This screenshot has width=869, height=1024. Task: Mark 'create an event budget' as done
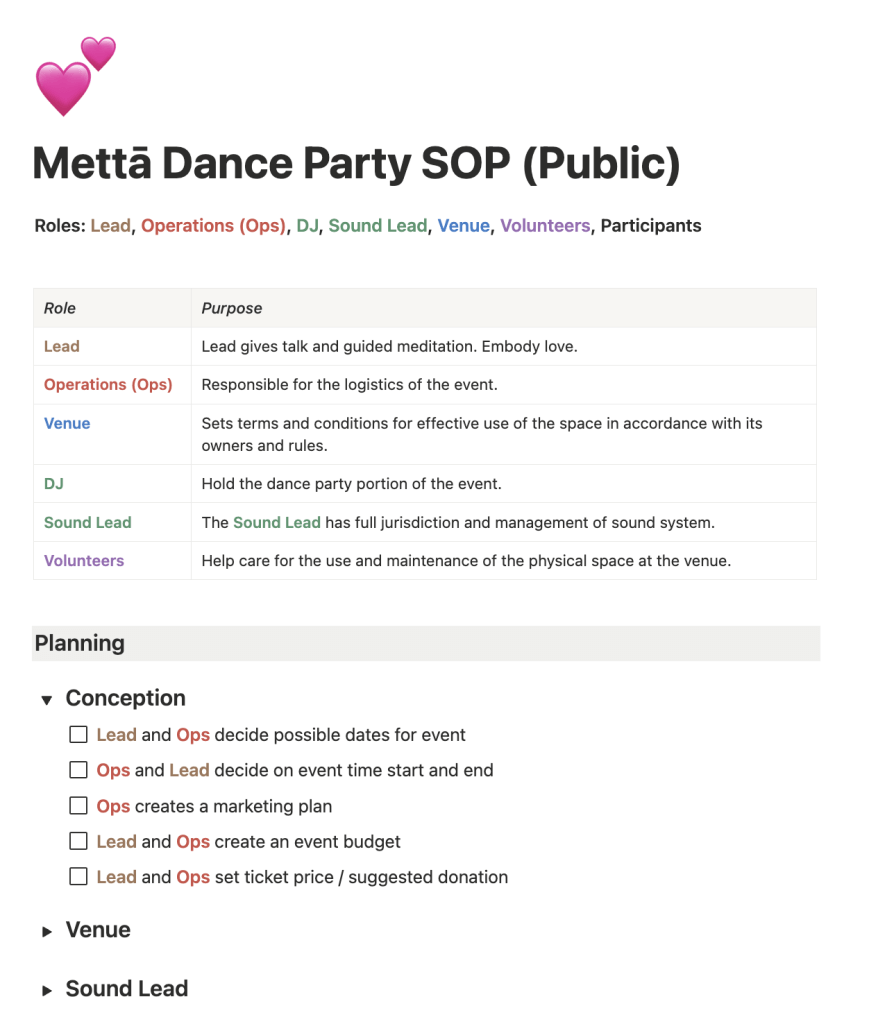[78, 842]
